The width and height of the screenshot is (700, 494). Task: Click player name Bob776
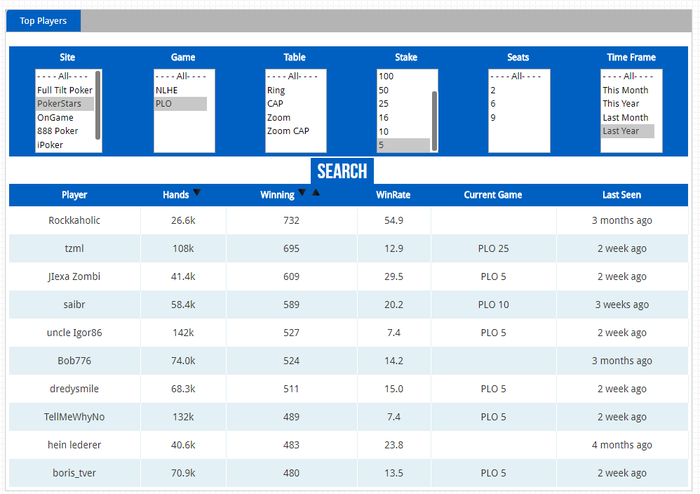74,361
